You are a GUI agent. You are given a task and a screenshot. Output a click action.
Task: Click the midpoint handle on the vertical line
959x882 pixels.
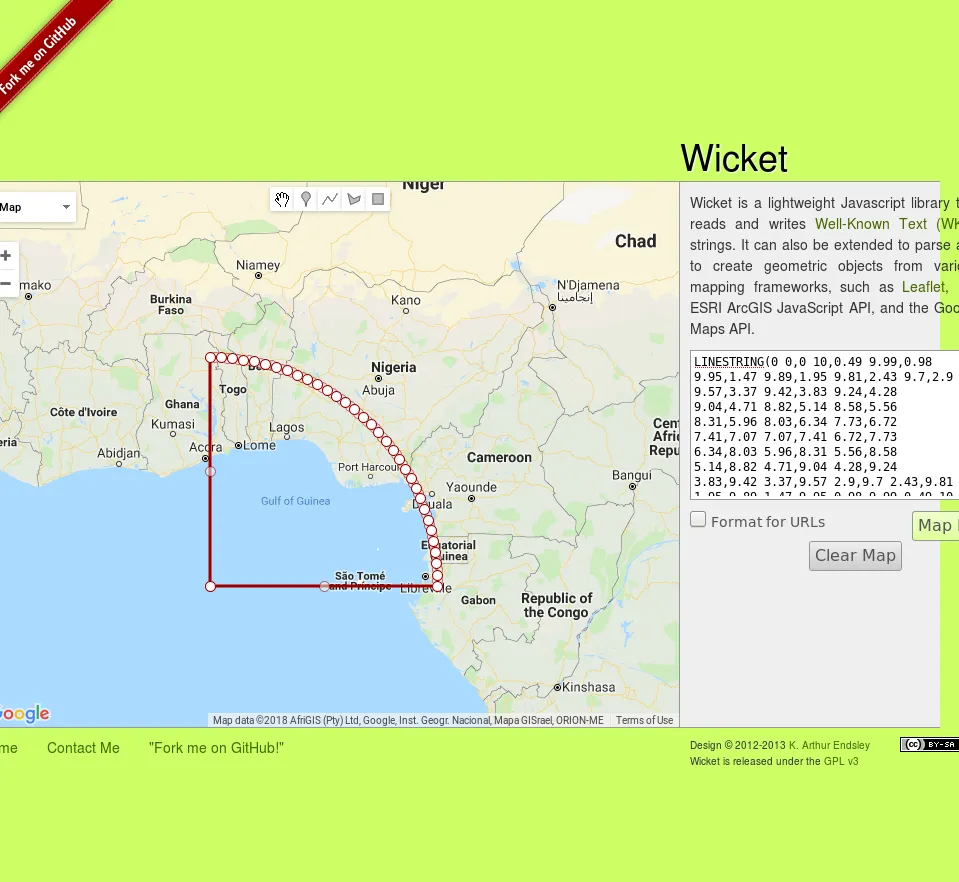click(x=210, y=472)
